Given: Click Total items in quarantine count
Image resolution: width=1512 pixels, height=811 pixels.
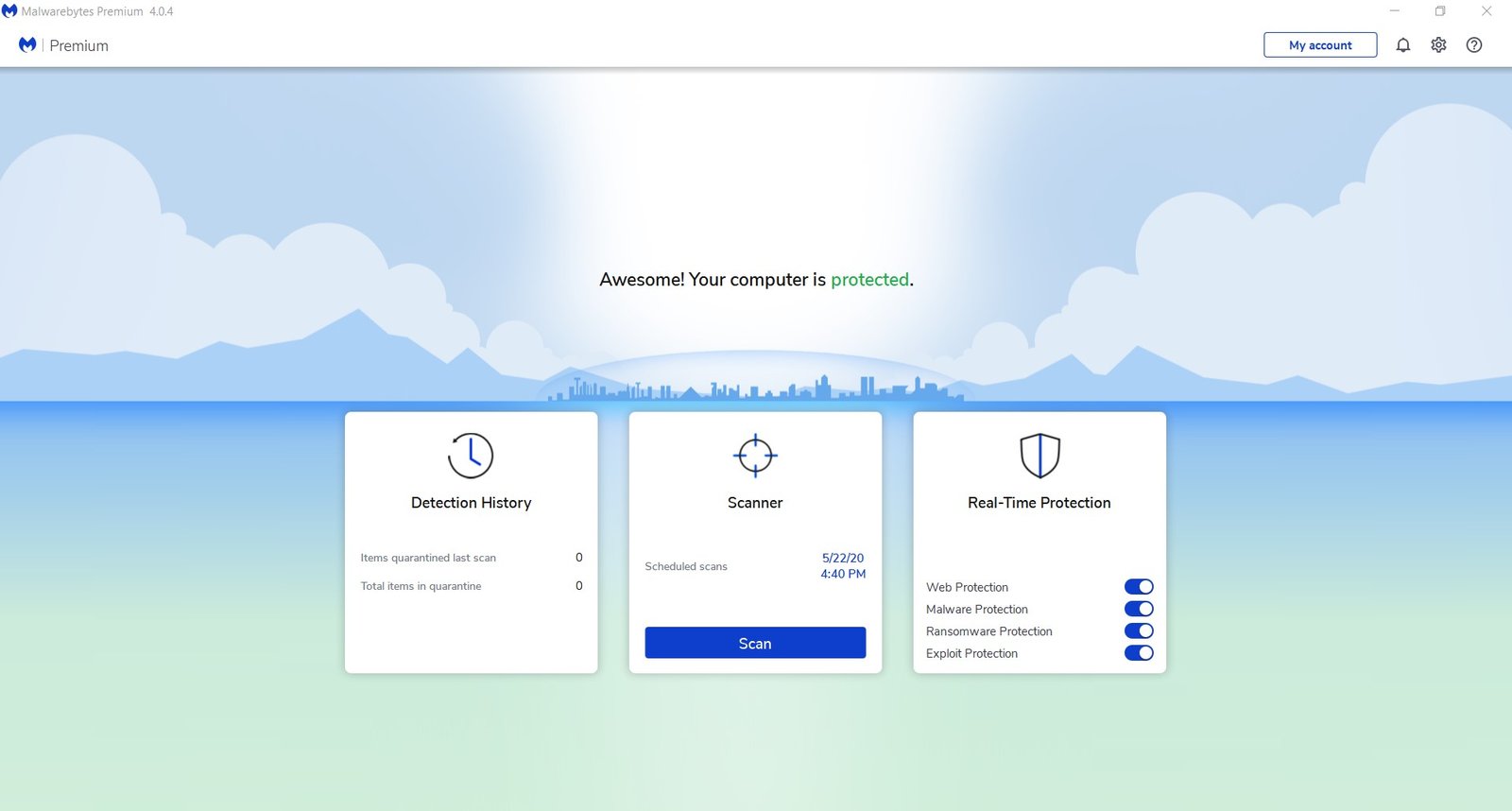Looking at the screenshot, I should [579, 586].
